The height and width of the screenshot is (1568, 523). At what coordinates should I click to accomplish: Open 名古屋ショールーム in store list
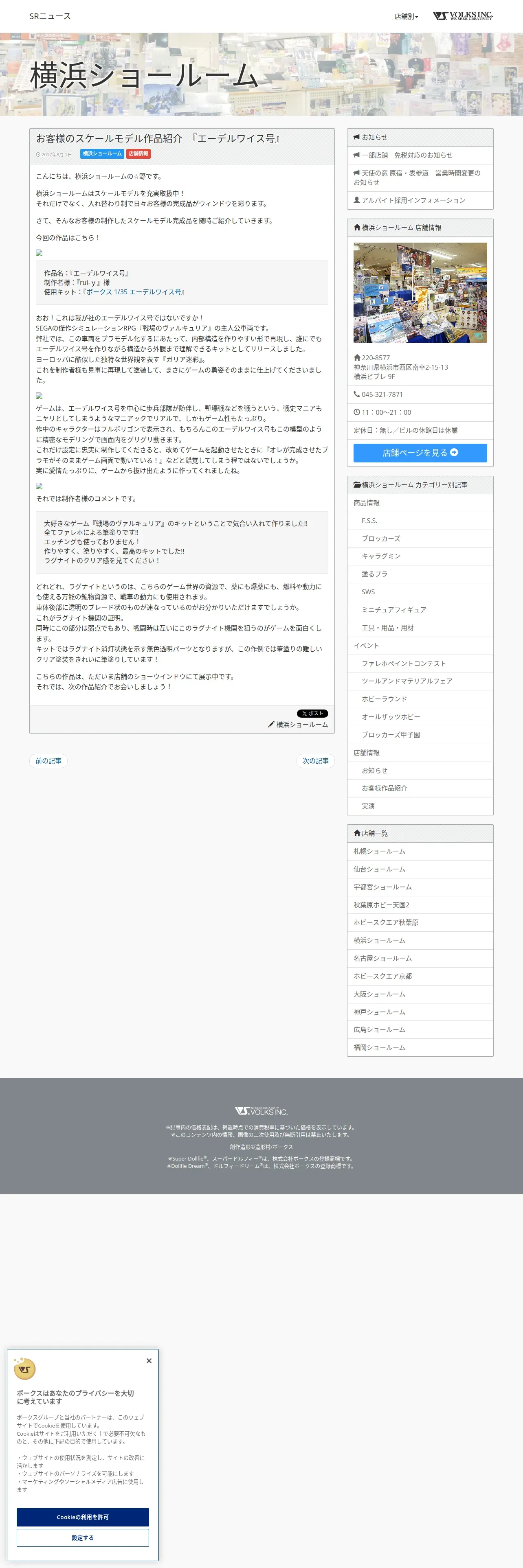pyautogui.click(x=420, y=959)
